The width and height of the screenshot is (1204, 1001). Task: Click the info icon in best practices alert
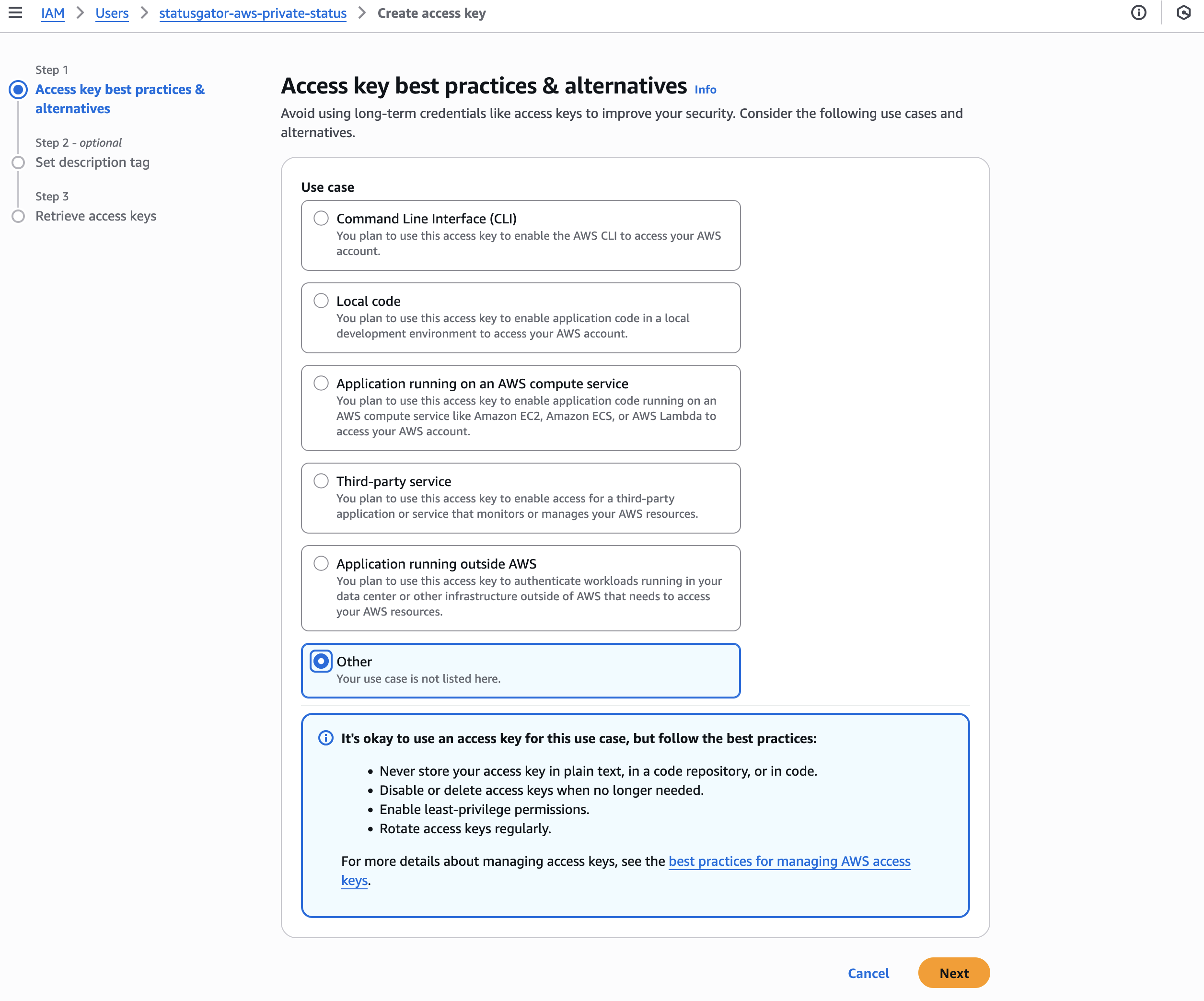pos(325,738)
